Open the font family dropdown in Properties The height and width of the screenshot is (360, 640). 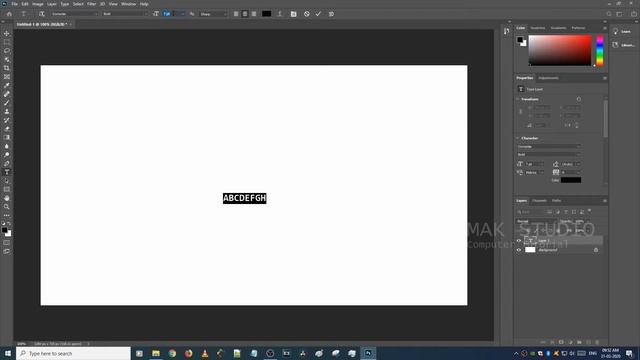point(549,147)
